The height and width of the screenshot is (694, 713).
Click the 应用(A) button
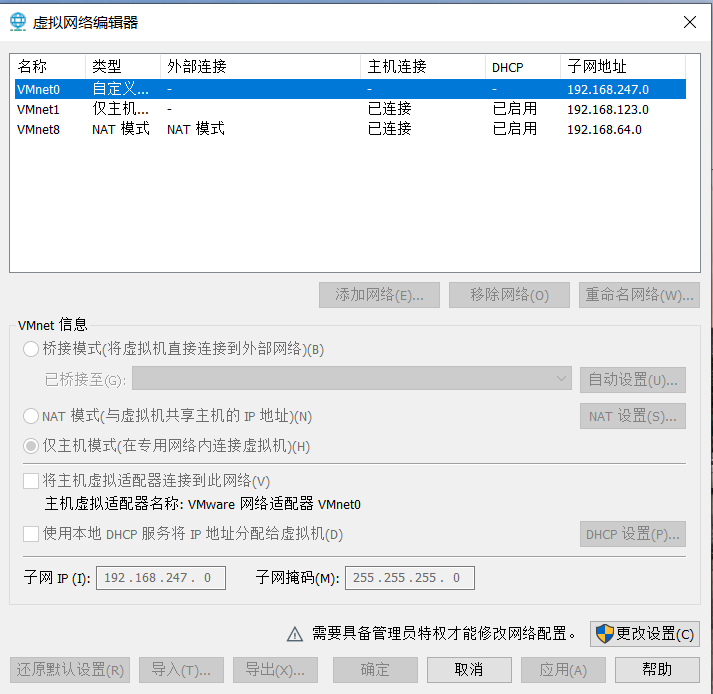(x=563, y=670)
